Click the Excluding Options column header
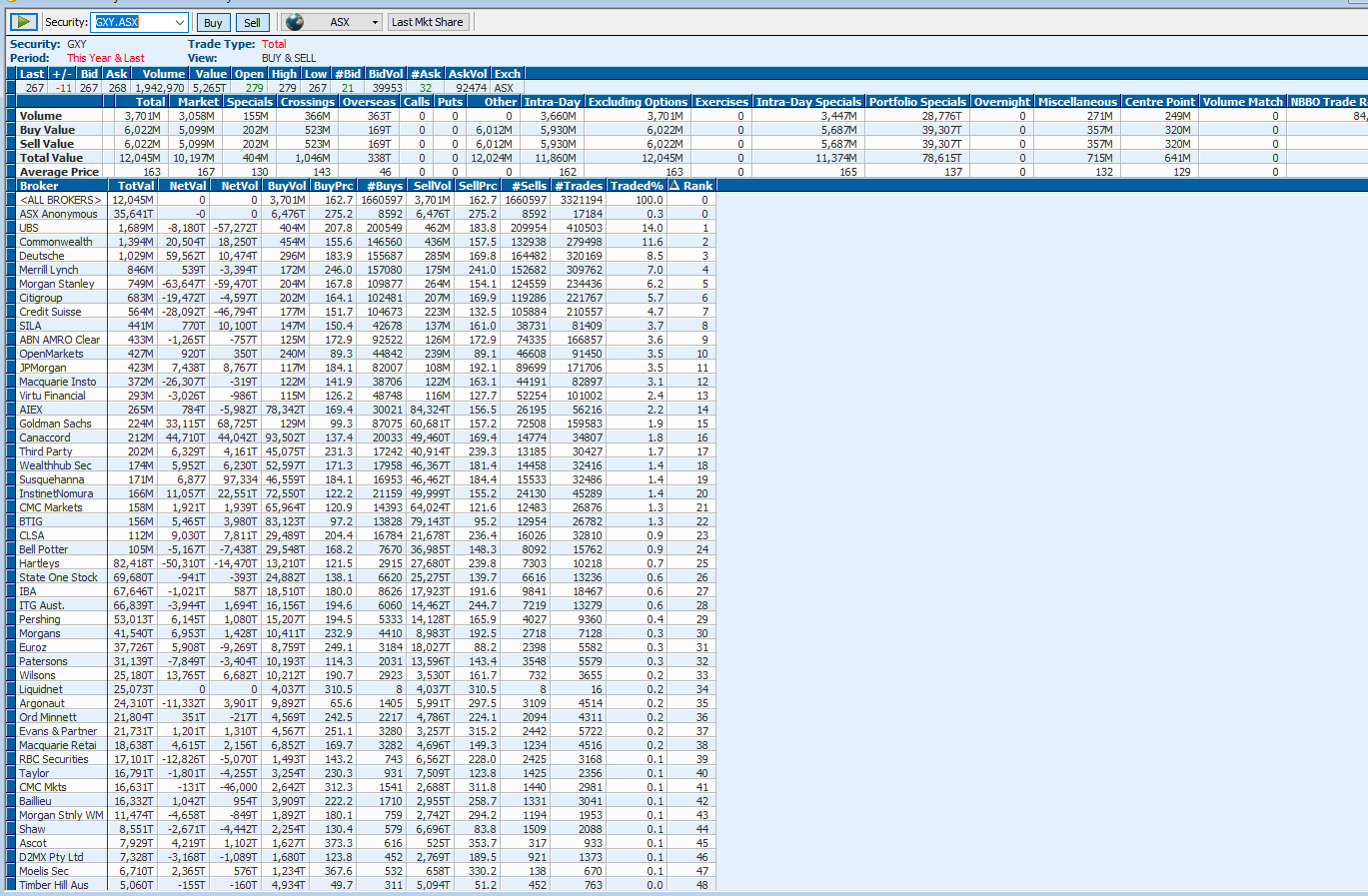 [638, 102]
